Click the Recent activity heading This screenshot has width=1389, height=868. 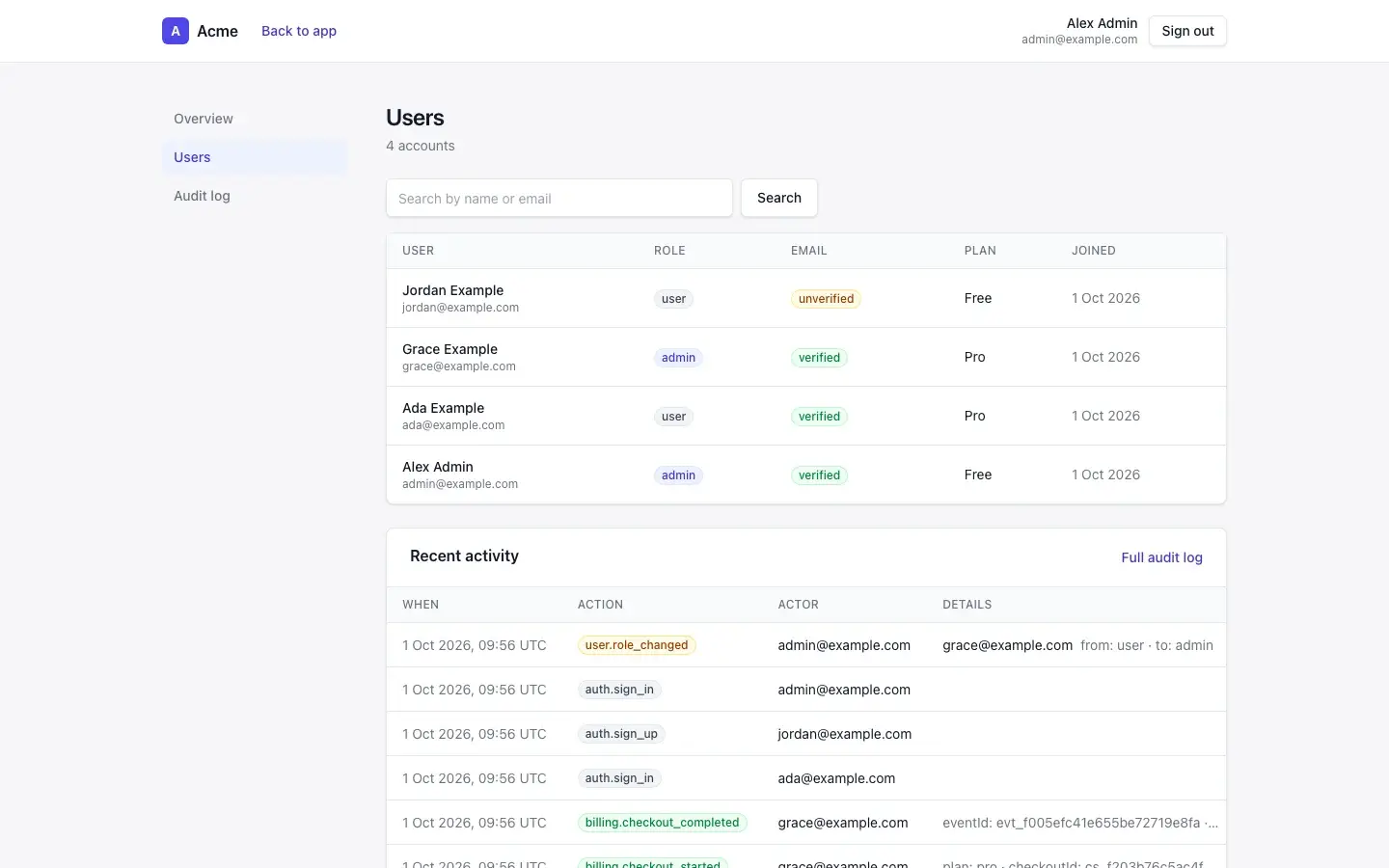pyautogui.click(x=464, y=556)
